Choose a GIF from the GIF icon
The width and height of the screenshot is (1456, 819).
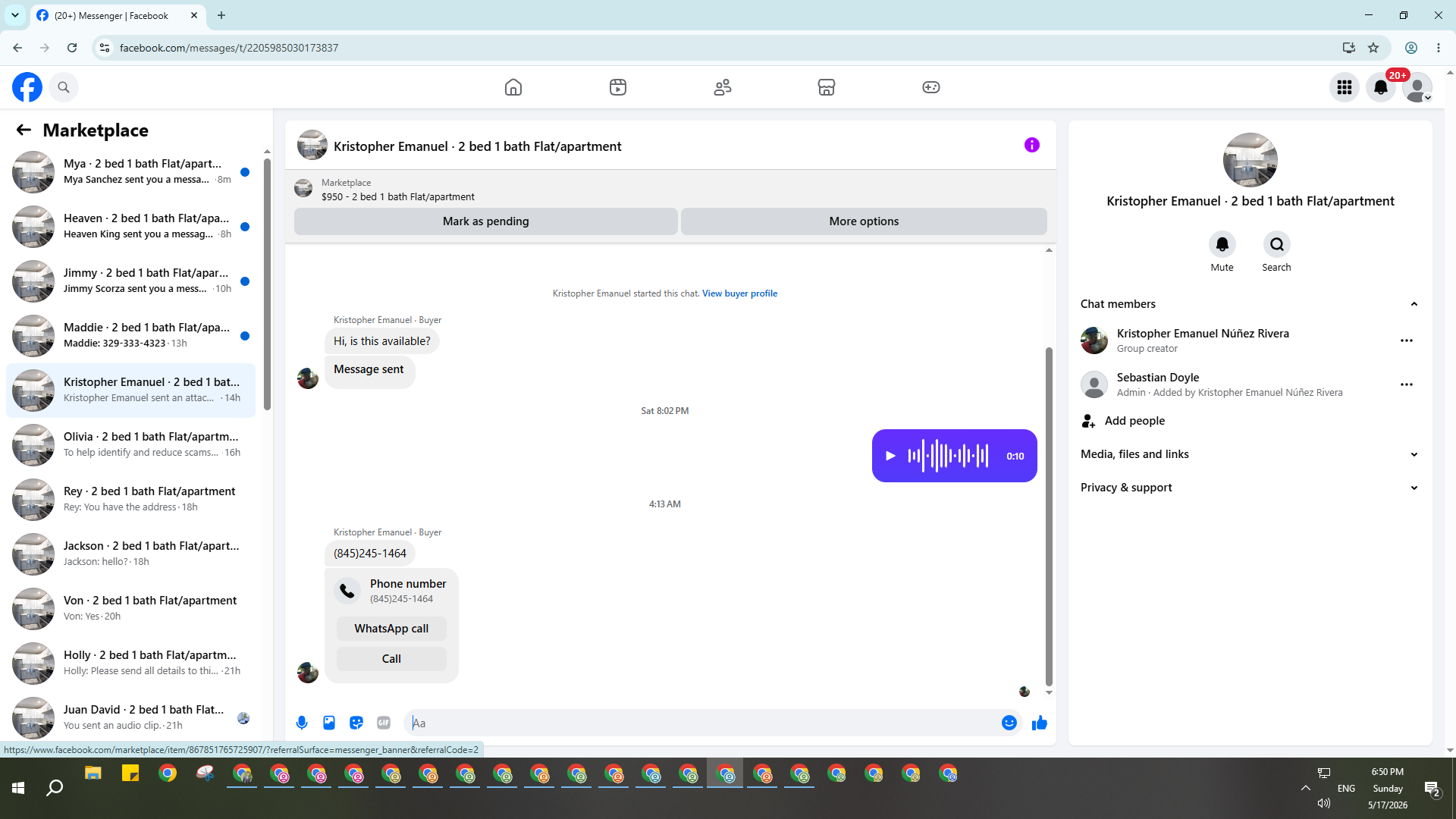point(384,723)
